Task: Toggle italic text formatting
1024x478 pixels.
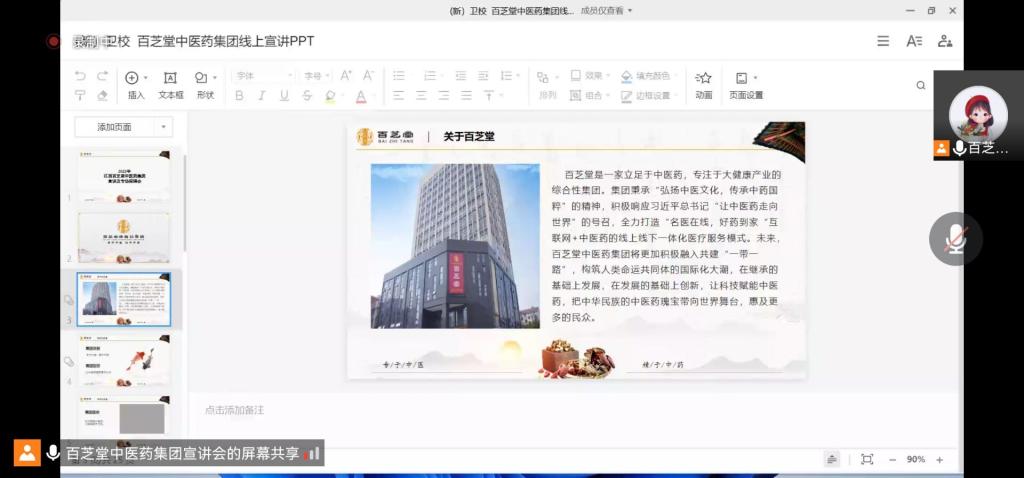Action: coord(261,96)
